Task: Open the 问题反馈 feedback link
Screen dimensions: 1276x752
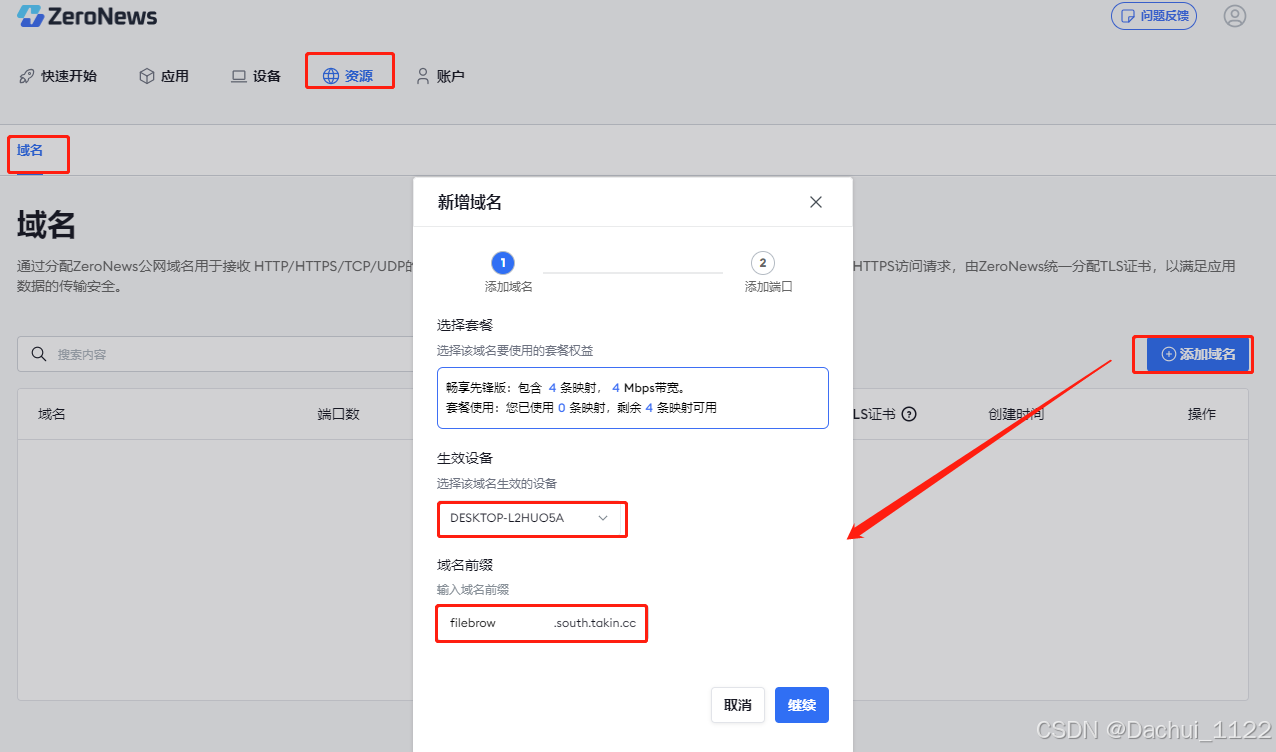Action: [x=1153, y=16]
